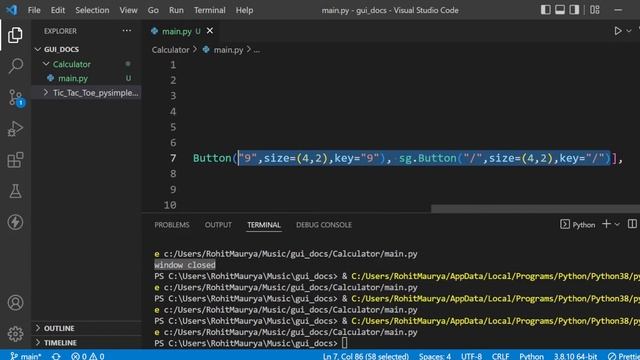Click line number 10 in gutter

[x=170, y=205]
